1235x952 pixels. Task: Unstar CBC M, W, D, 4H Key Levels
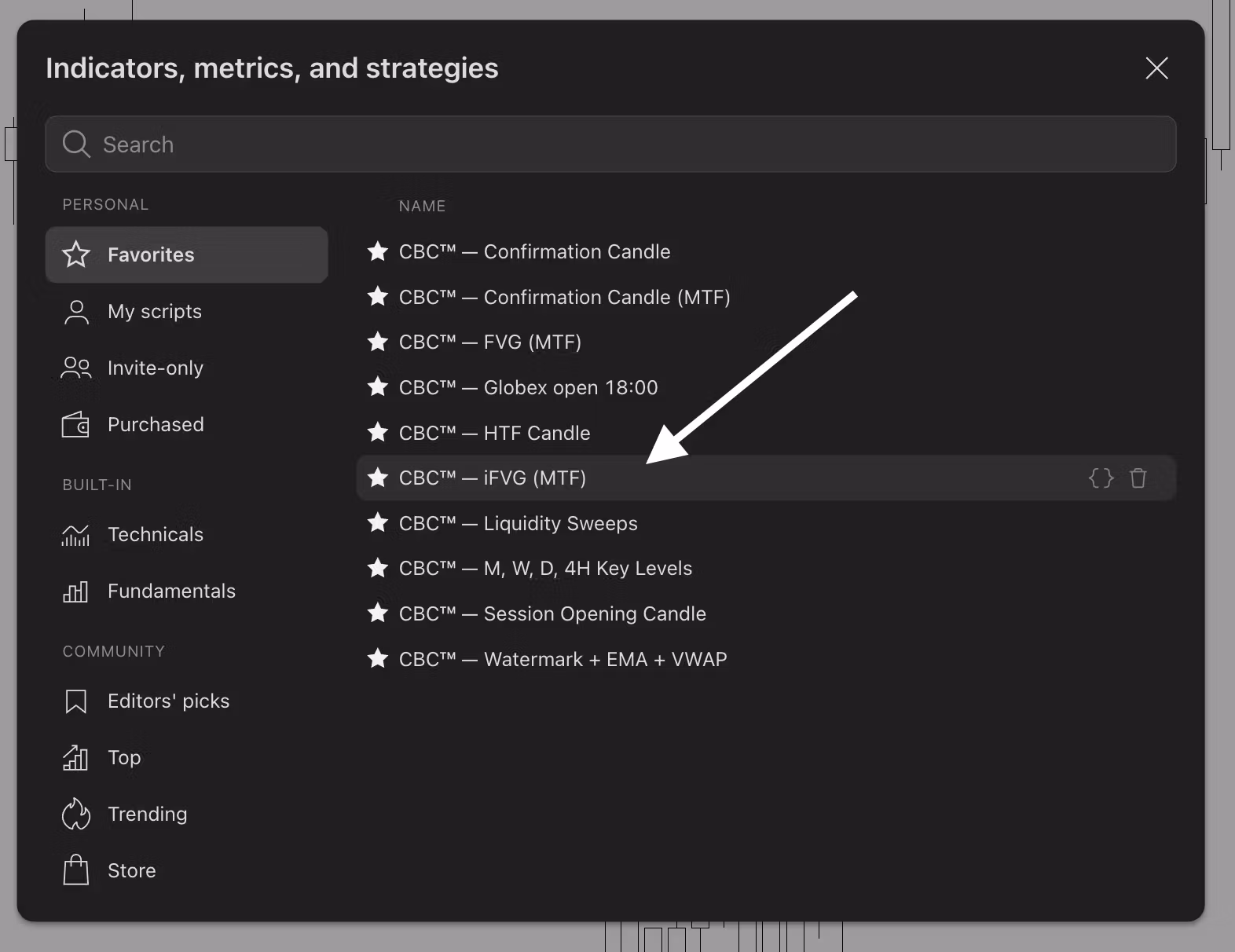click(378, 568)
